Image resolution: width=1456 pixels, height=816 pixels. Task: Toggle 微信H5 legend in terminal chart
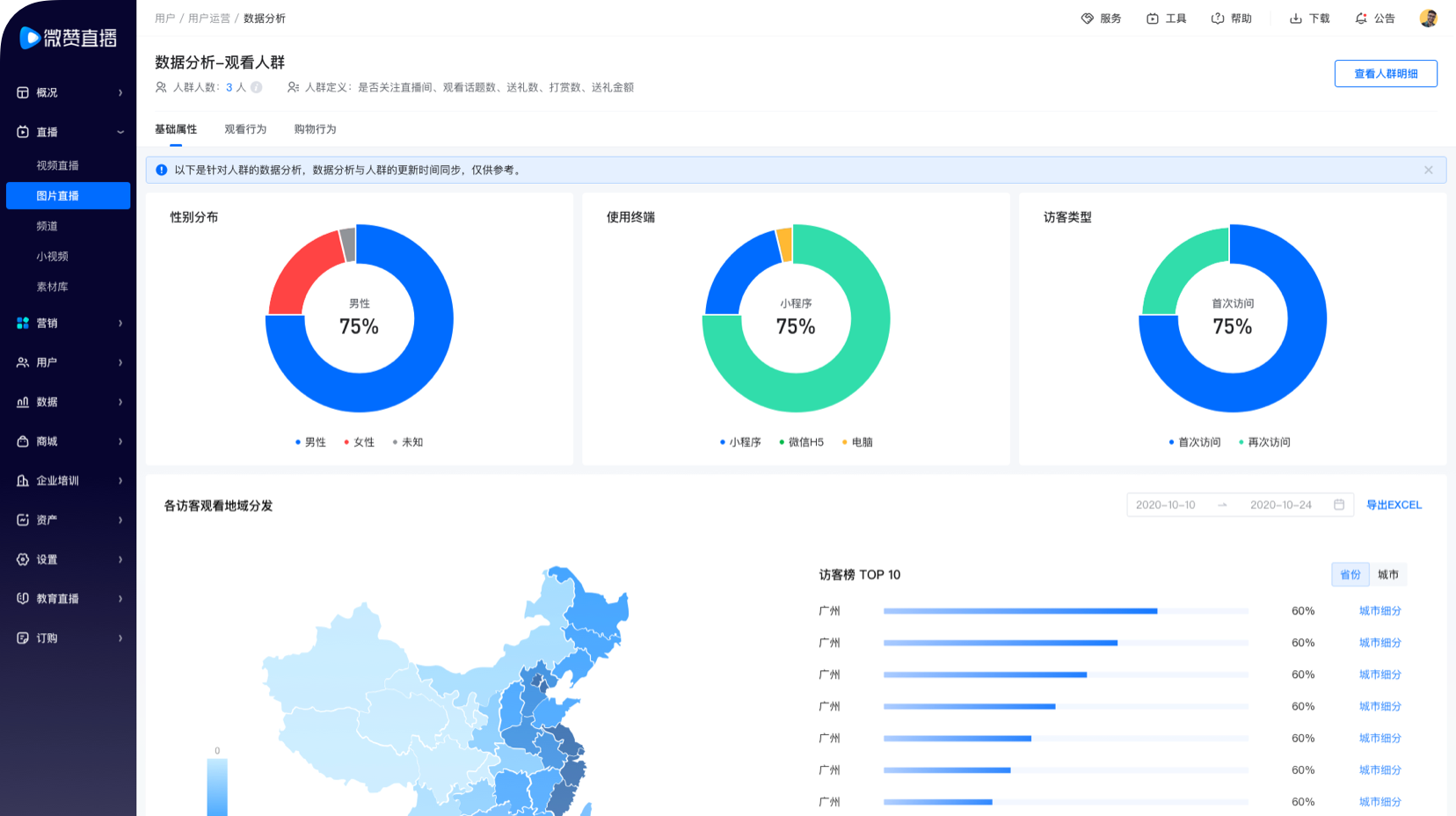801,442
